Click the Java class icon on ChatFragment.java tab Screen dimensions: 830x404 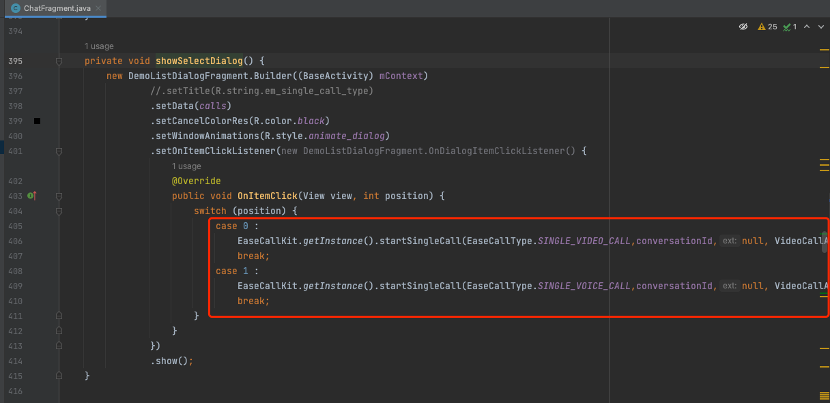(x=16, y=8)
